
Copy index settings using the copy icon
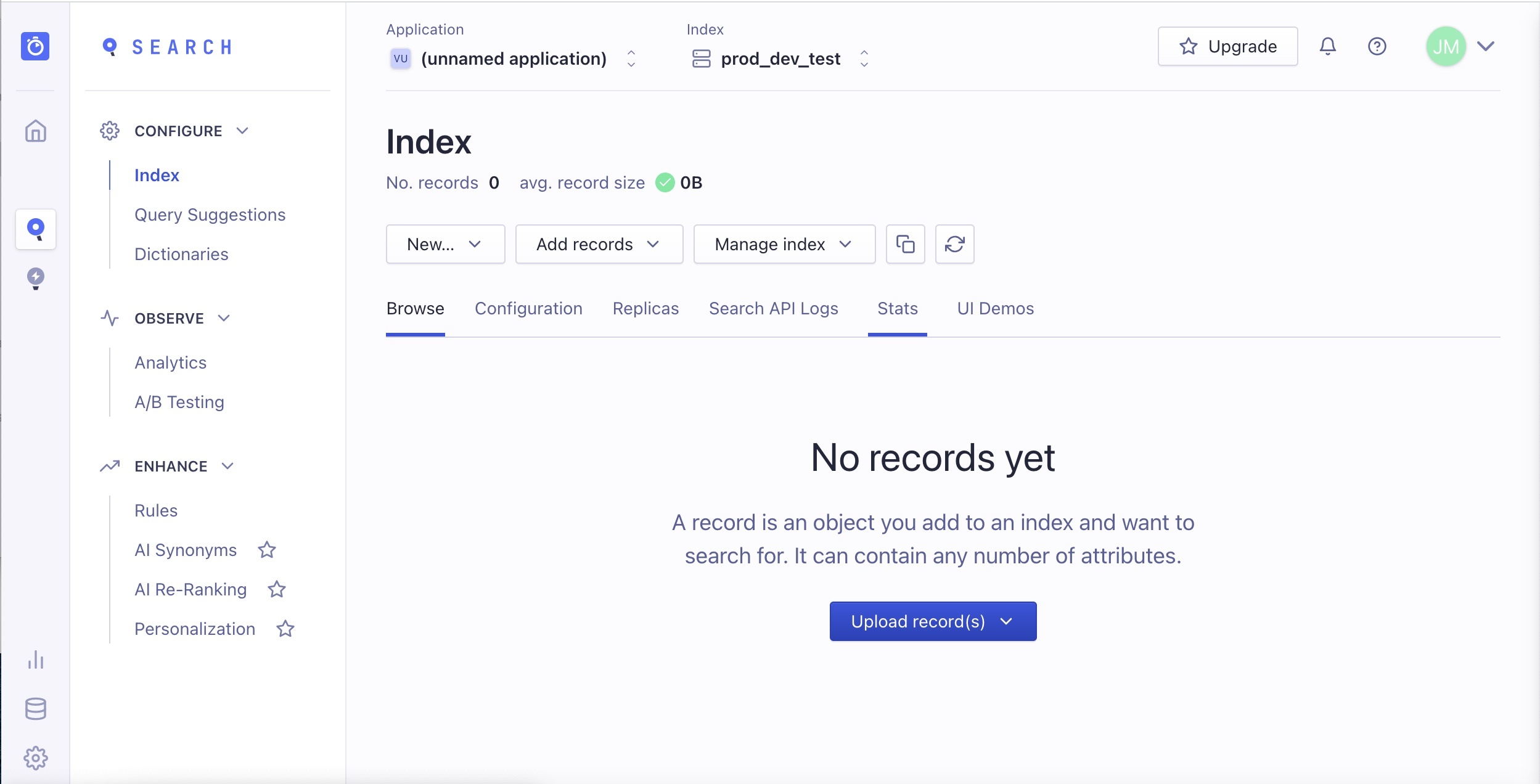905,244
